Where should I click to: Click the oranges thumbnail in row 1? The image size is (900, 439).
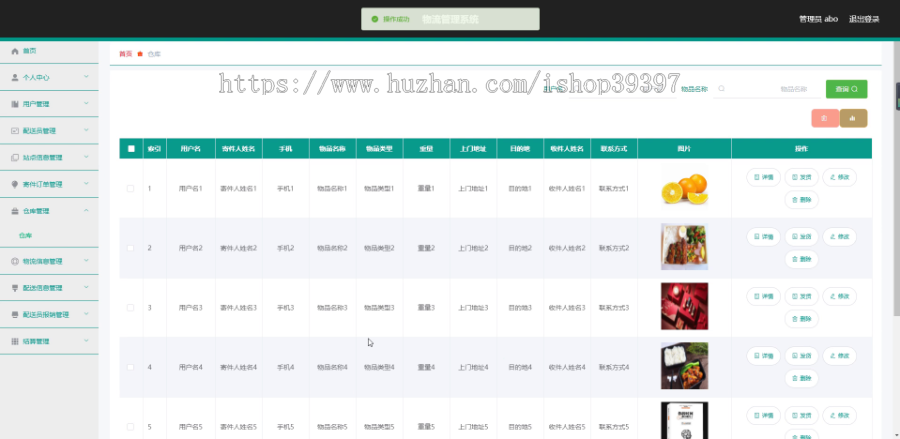point(684,188)
